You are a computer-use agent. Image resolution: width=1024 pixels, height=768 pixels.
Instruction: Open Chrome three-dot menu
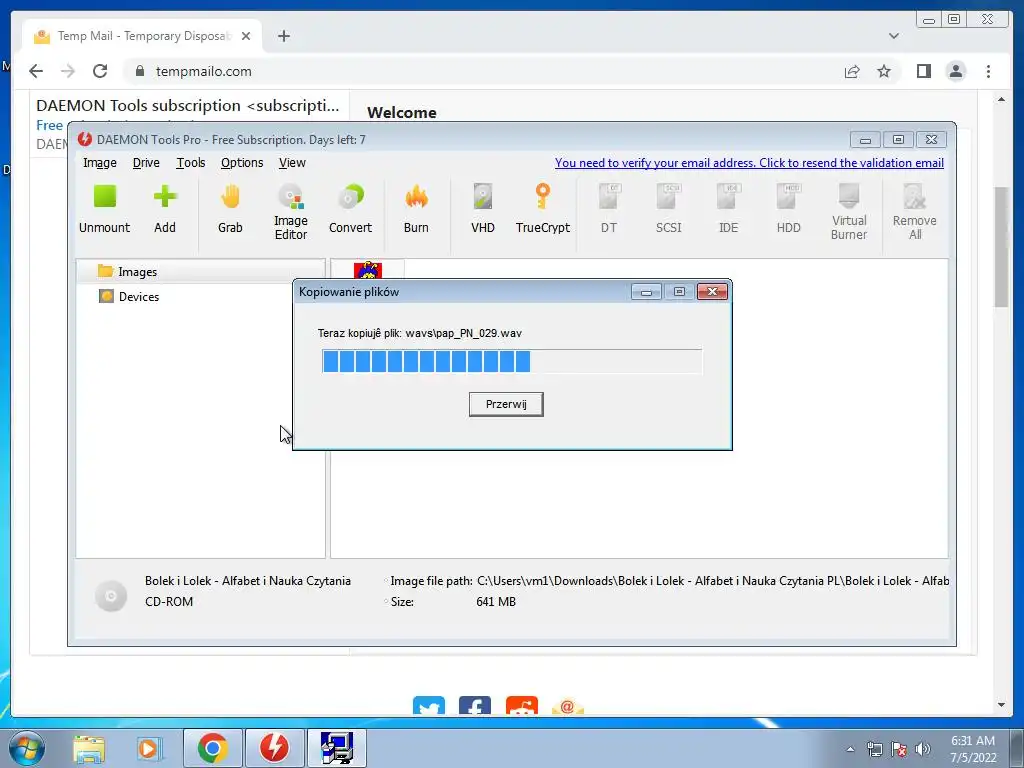coord(988,71)
